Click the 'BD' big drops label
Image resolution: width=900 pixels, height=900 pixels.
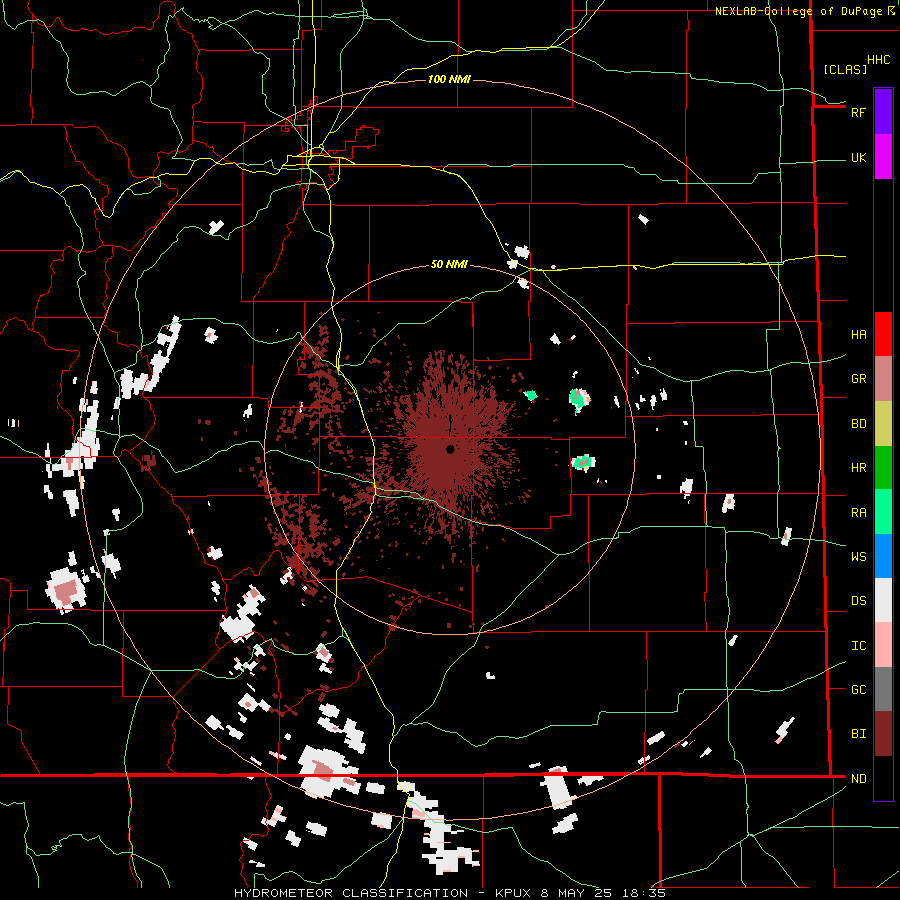(858, 424)
